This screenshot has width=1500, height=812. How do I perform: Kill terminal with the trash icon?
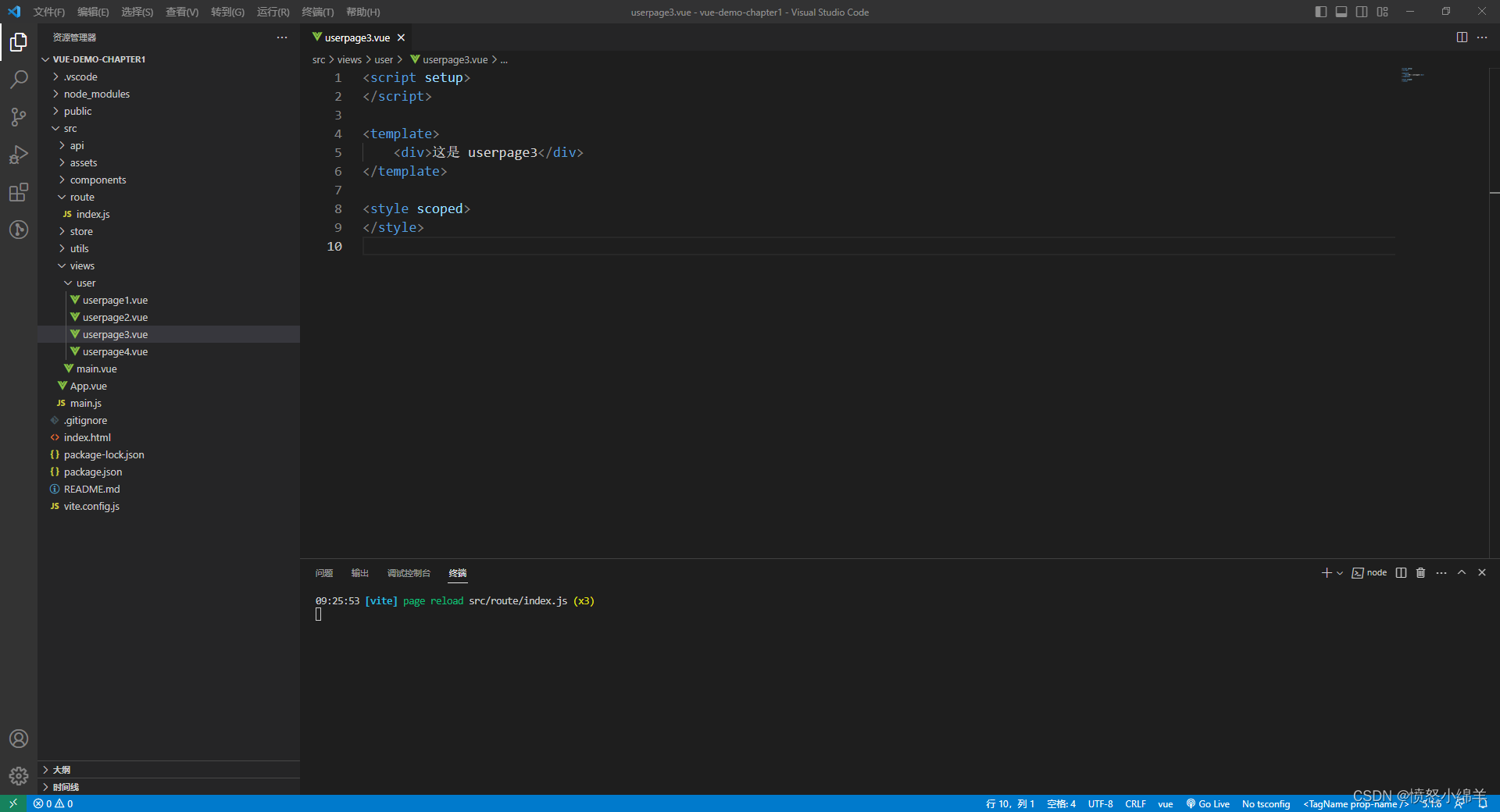1421,573
